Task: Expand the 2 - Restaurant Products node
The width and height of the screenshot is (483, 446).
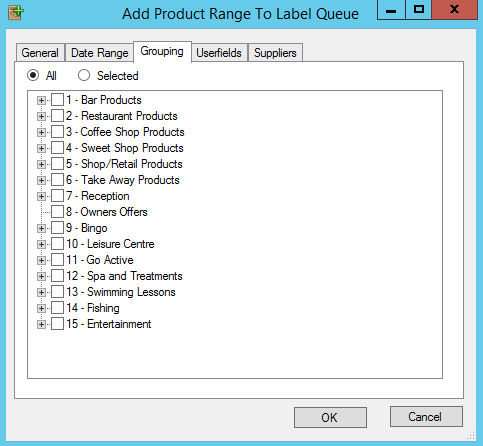Action: [41, 116]
